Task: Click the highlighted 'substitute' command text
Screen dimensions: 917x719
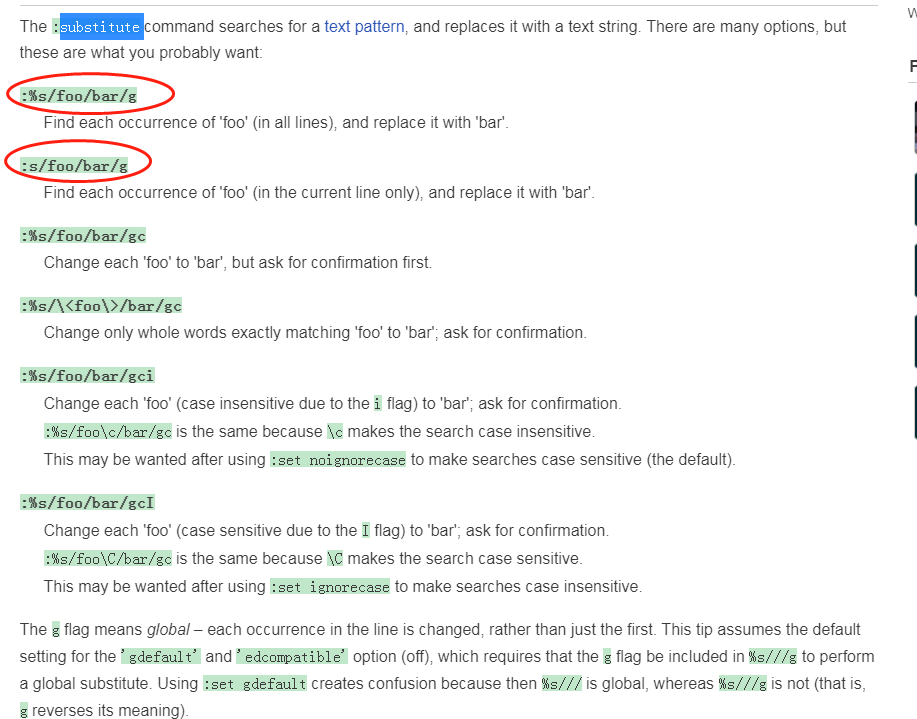Action: coord(102,27)
